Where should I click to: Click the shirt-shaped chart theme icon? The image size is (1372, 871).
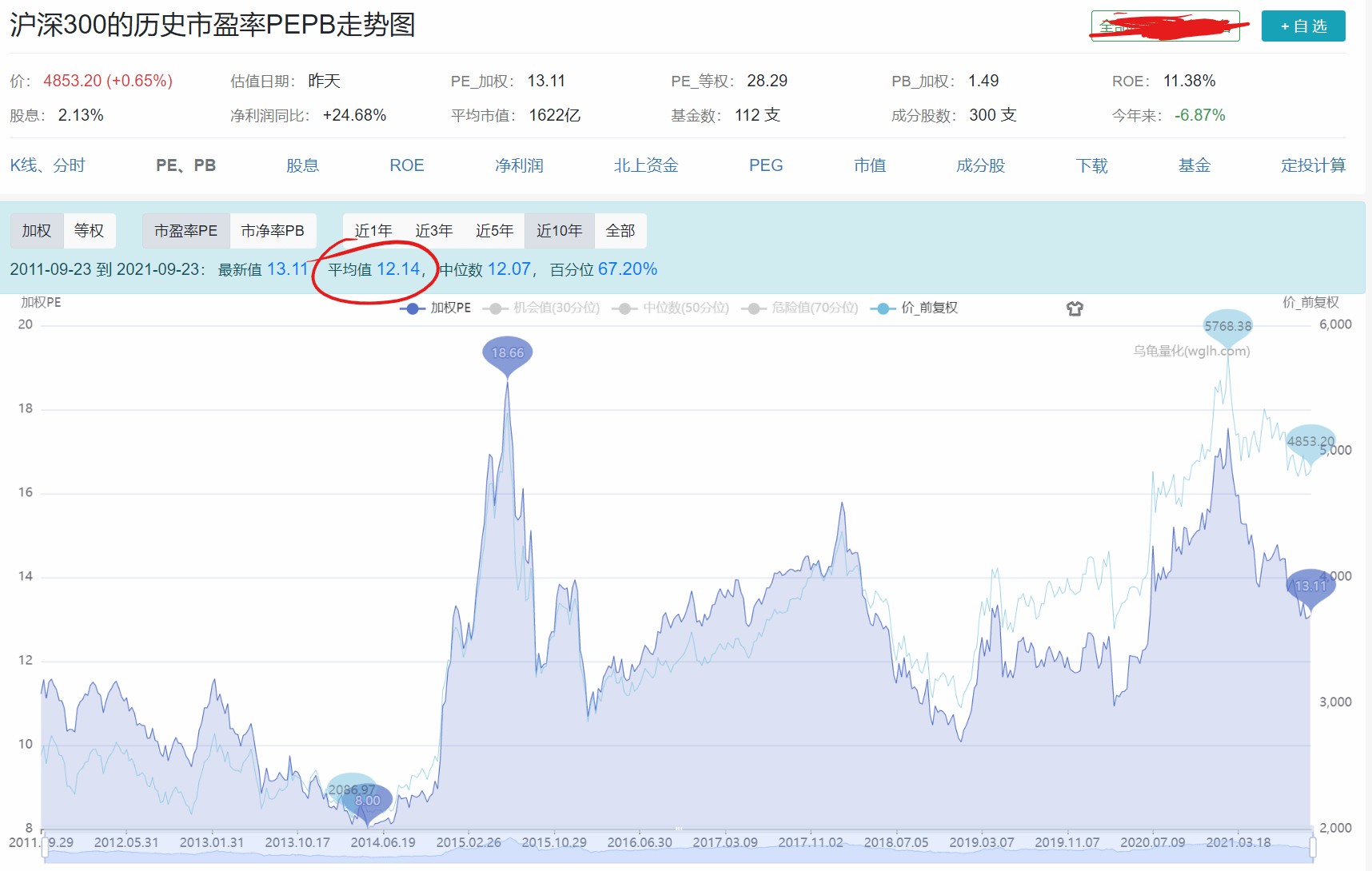[x=1075, y=308]
